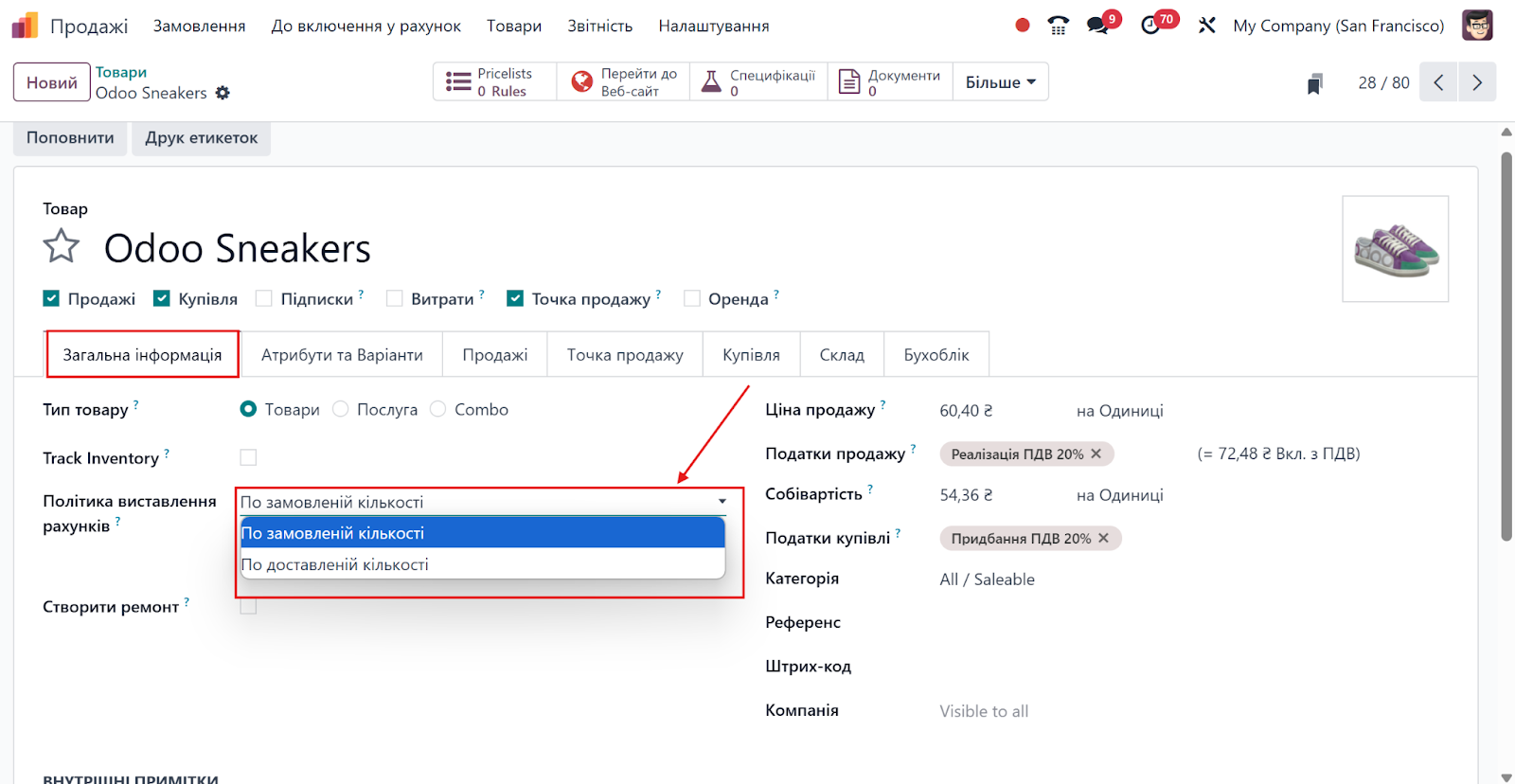Uncheck the Продажі checkbox
Image resolution: width=1515 pixels, height=784 pixels.
pyautogui.click(x=51, y=298)
